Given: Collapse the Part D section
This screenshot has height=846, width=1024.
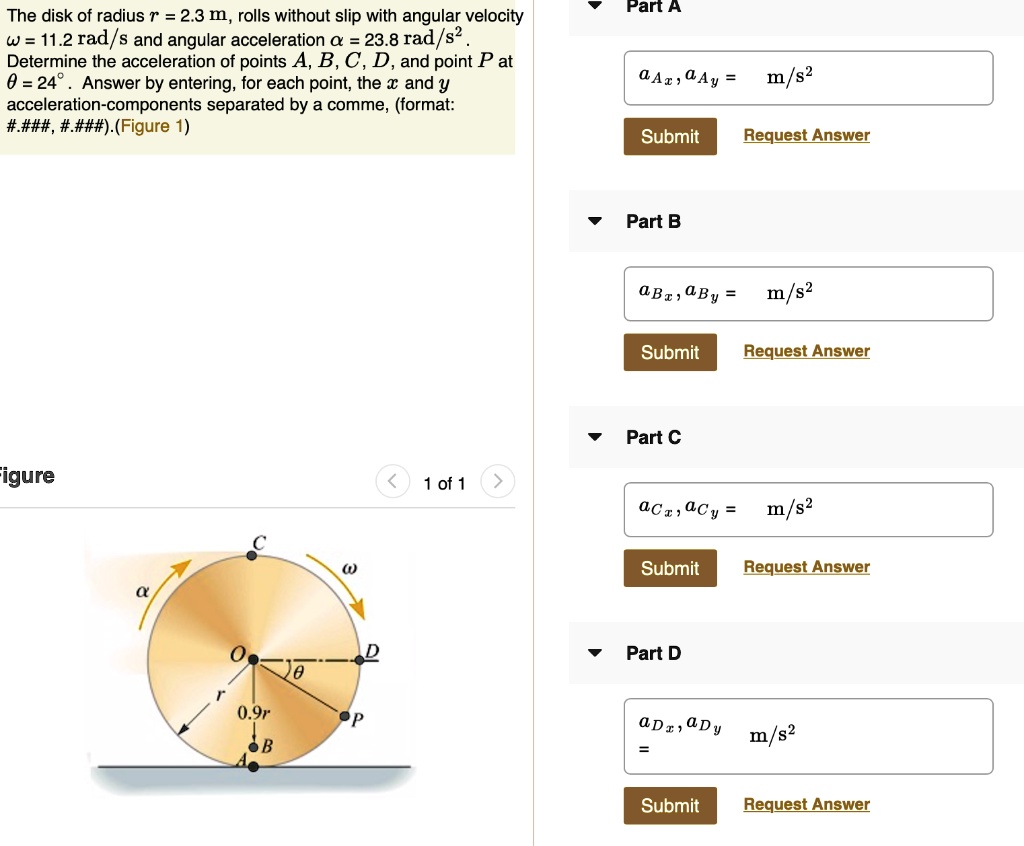Looking at the screenshot, I should (595, 653).
